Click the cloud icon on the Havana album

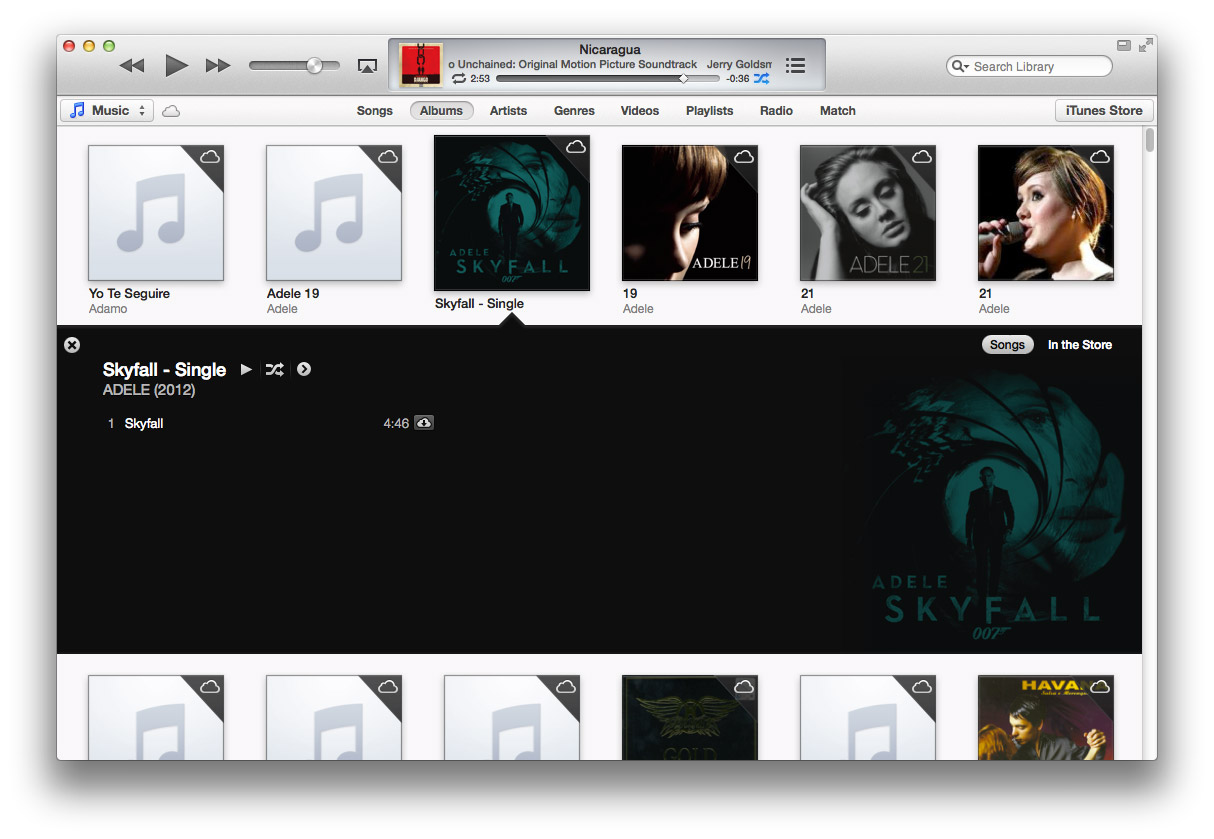tap(1100, 687)
